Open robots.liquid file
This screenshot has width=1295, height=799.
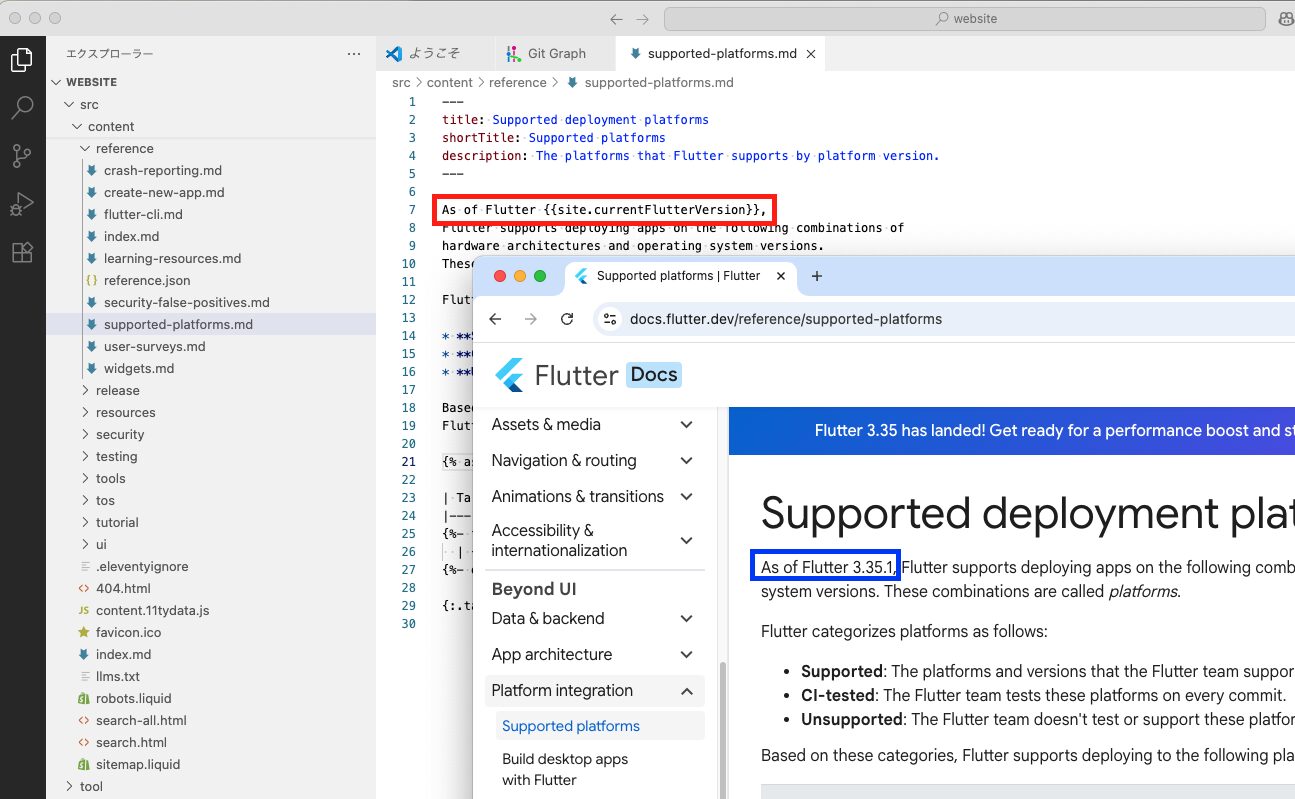point(210,698)
